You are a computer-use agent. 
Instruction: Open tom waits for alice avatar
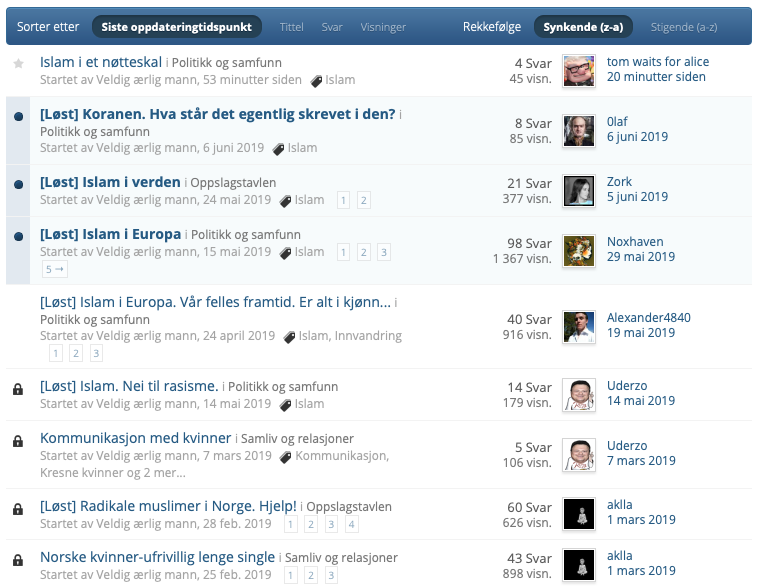(578, 71)
